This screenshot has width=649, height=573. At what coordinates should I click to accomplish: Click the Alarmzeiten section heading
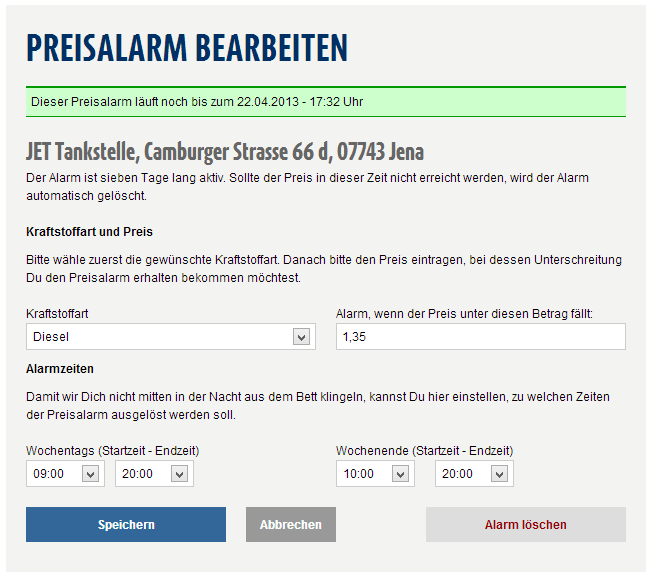pos(60,369)
